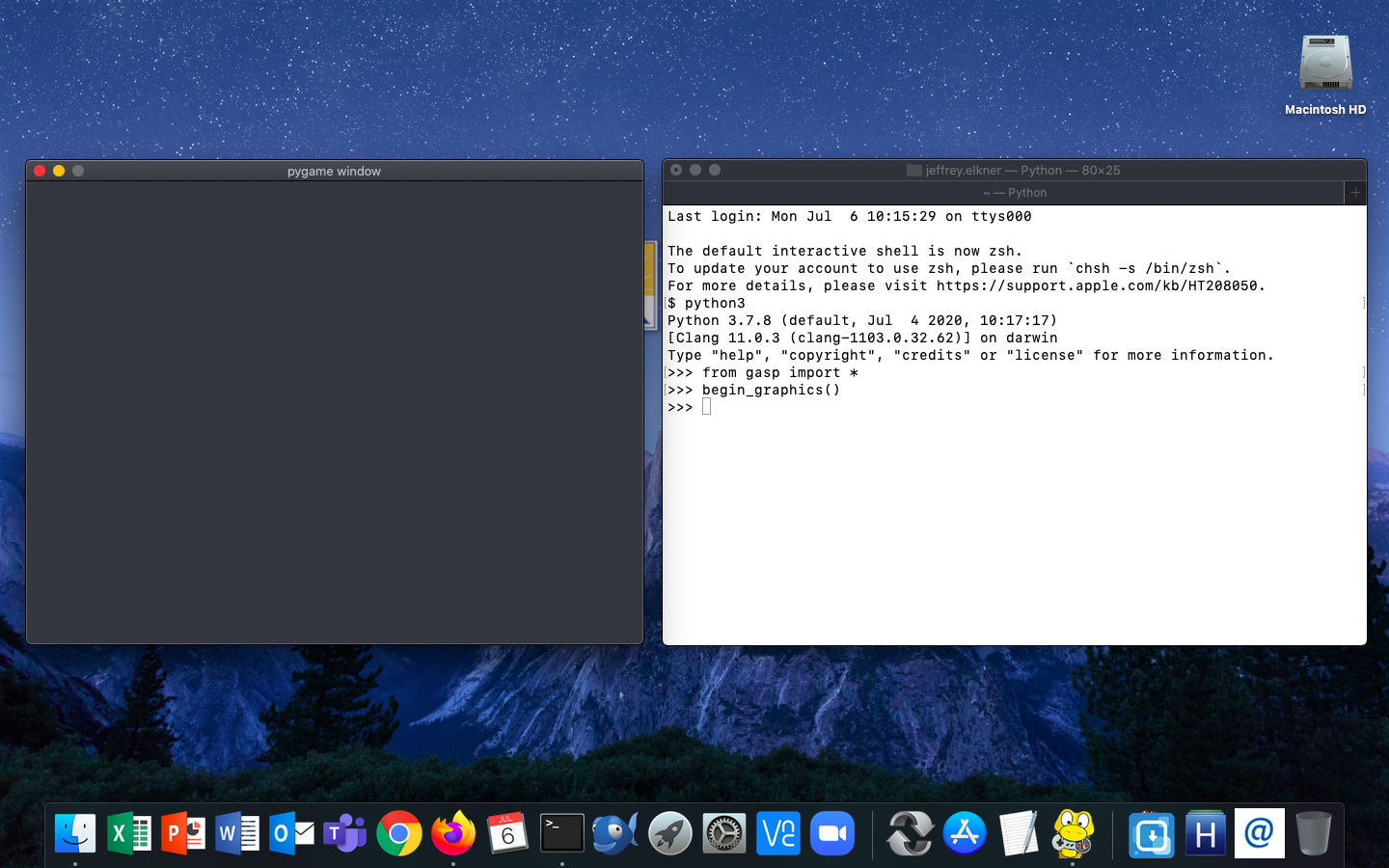Click the 'Last login: Mon Jul 6' line
The image size is (1389, 868).
coord(850,216)
